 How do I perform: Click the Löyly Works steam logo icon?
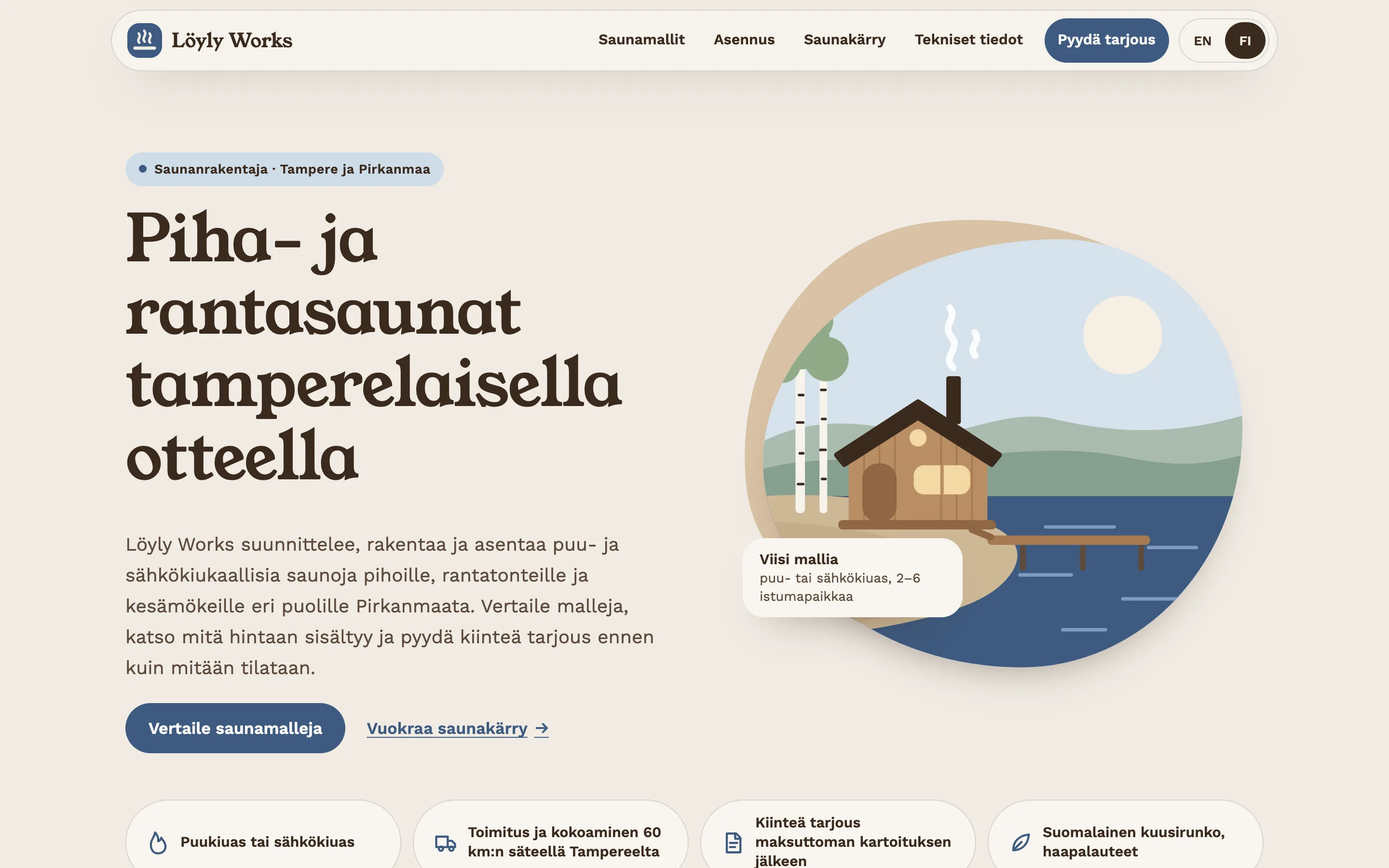tap(144, 40)
